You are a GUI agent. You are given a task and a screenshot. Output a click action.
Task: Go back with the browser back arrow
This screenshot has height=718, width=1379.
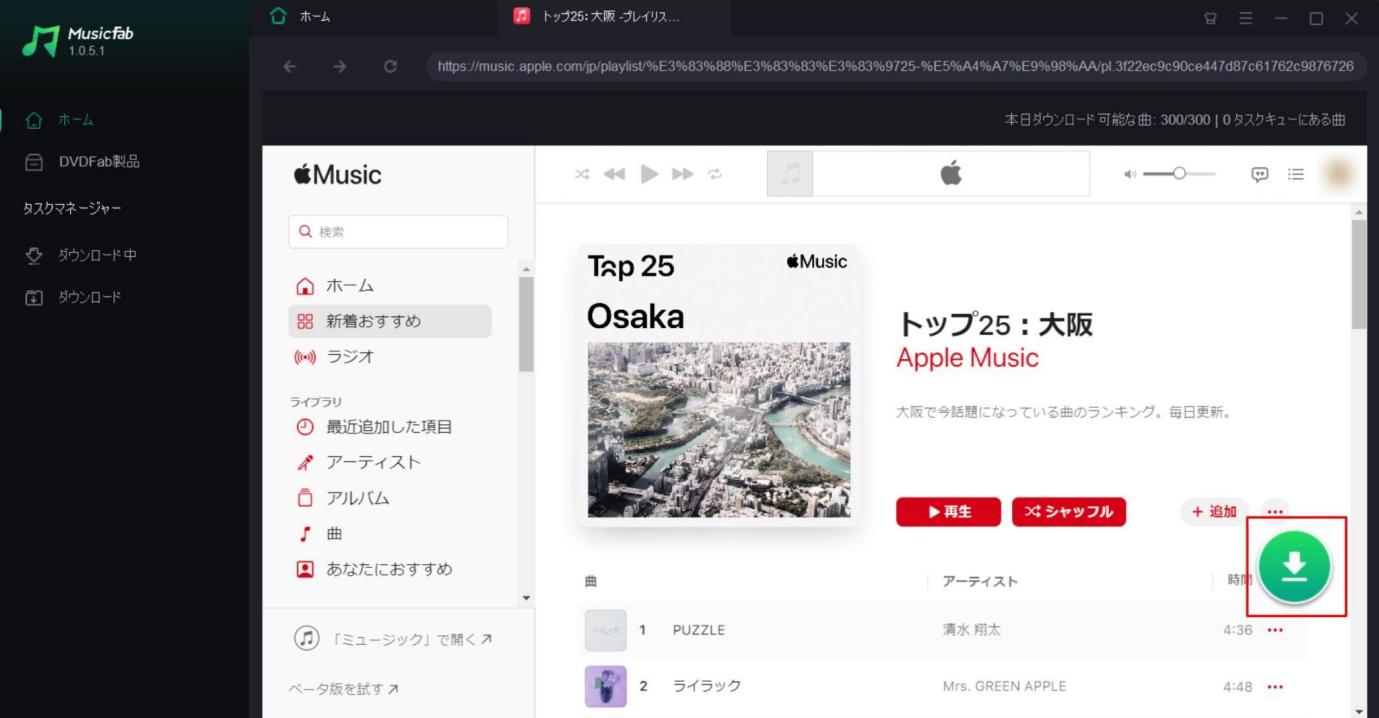pyautogui.click(x=290, y=67)
